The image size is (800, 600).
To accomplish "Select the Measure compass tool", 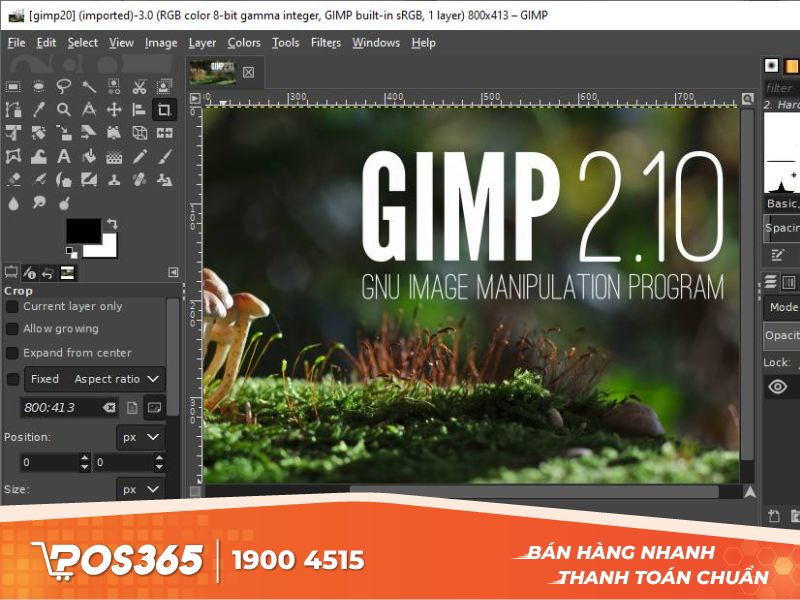I will [89, 109].
